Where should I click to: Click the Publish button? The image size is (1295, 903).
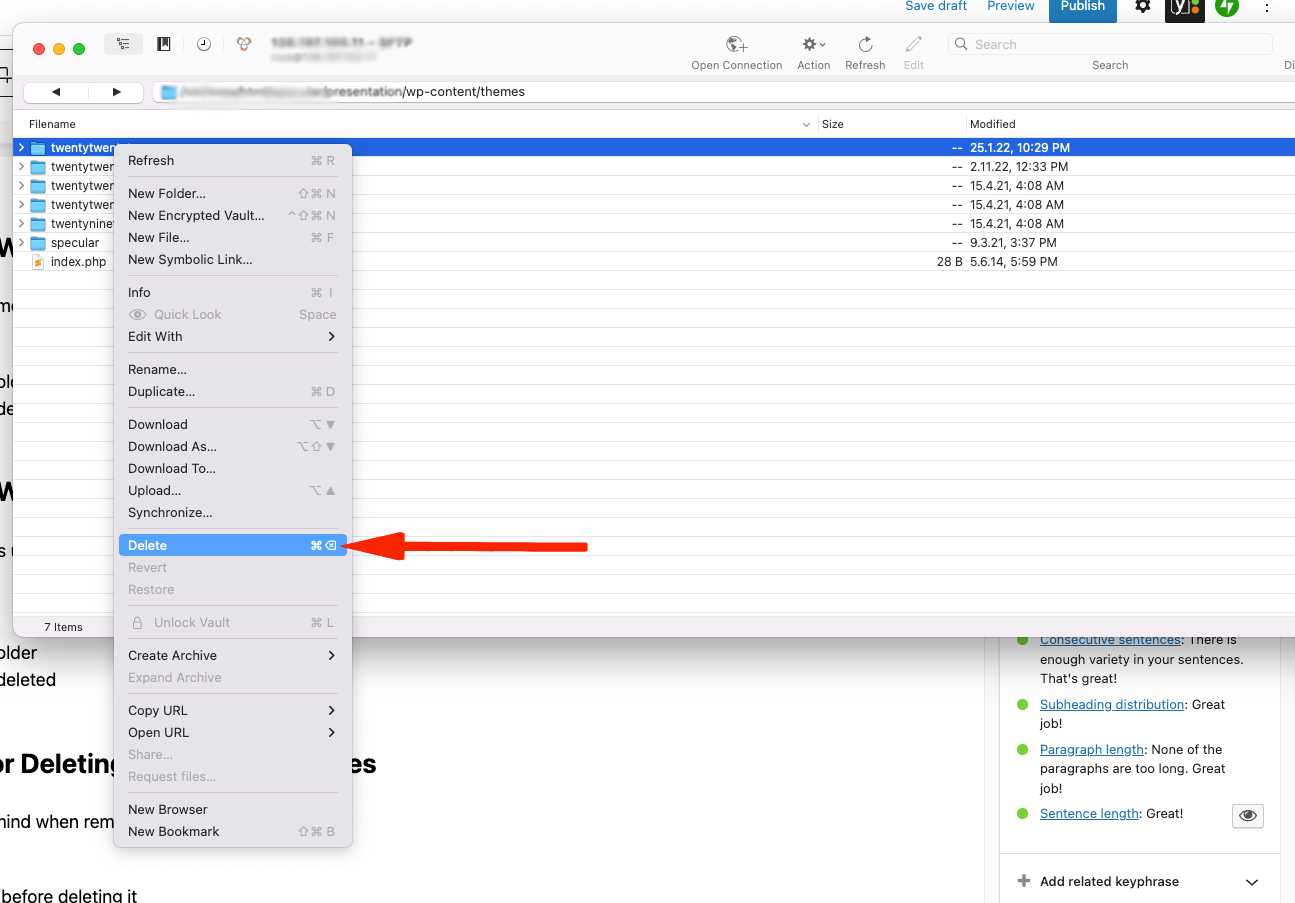tap(1082, 5)
